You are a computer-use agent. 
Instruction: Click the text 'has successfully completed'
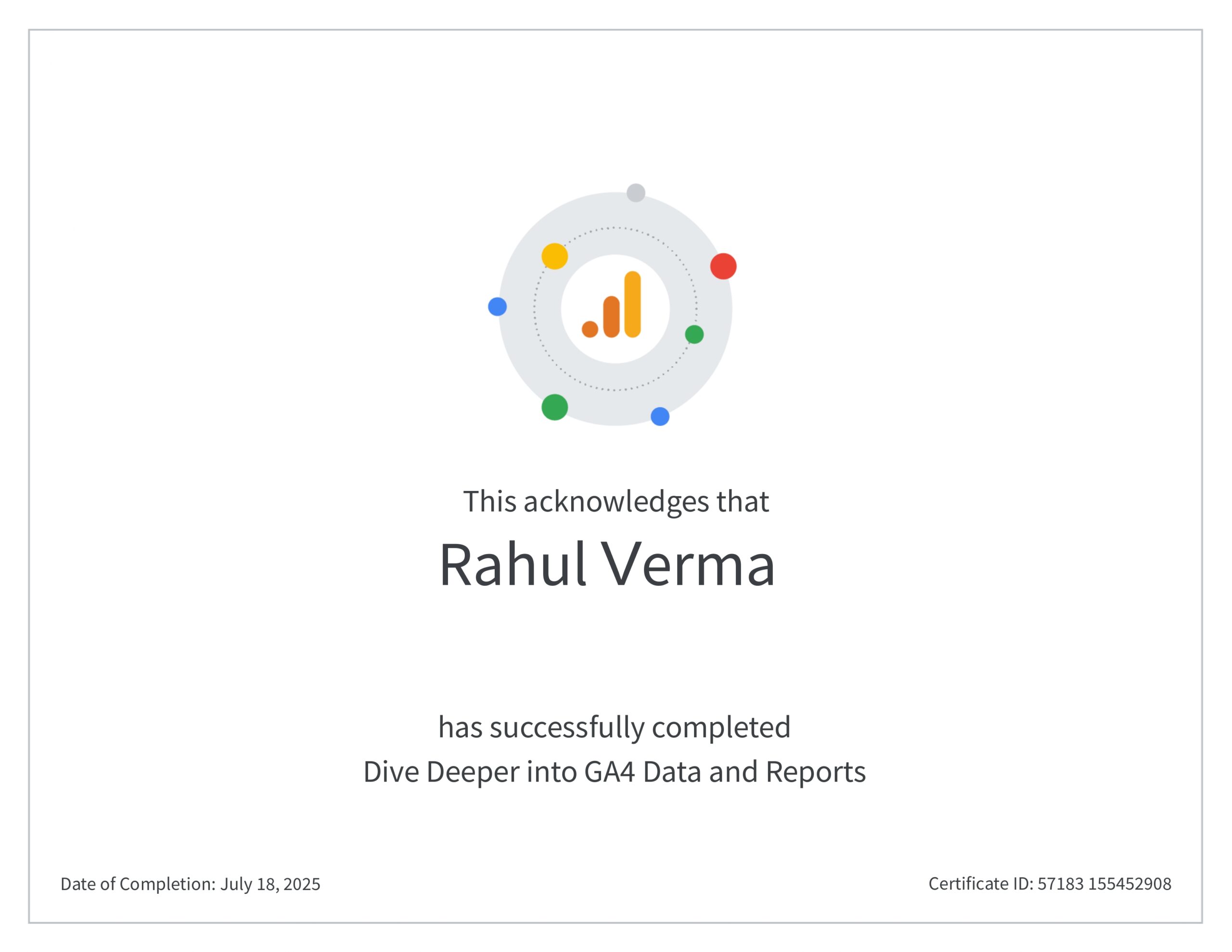615,727
